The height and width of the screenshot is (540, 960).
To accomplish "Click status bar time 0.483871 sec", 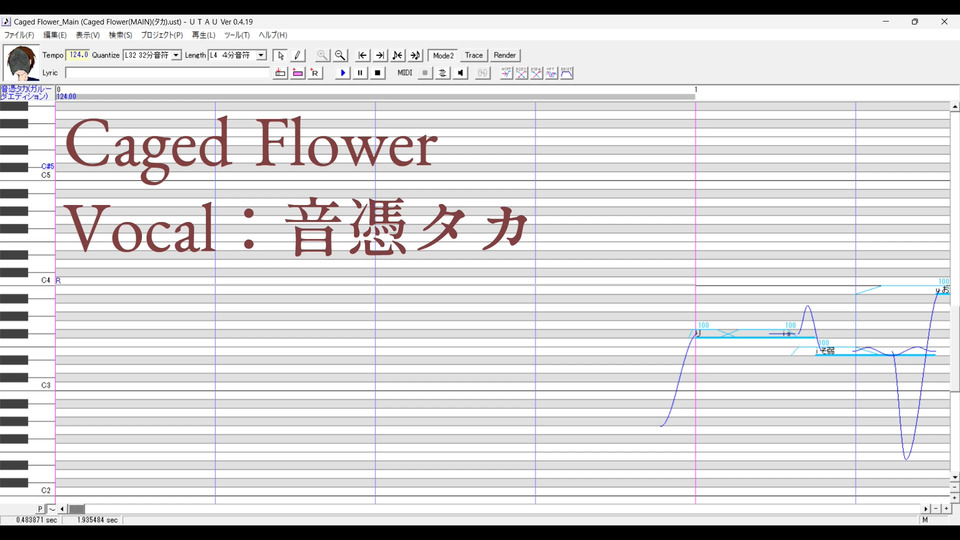I will (37, 520).
